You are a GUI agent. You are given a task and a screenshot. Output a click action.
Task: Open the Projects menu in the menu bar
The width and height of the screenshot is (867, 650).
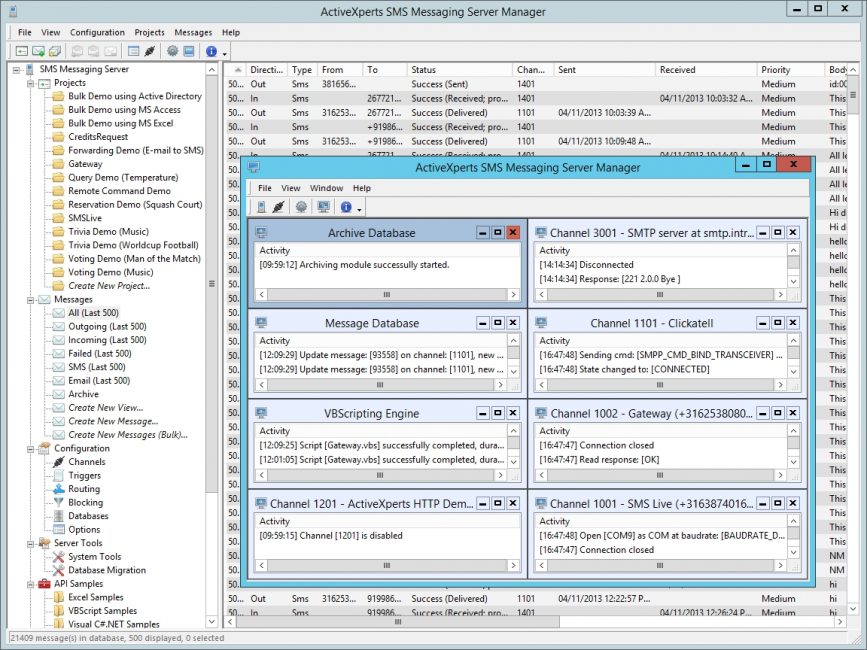click(x=149, y=33)
